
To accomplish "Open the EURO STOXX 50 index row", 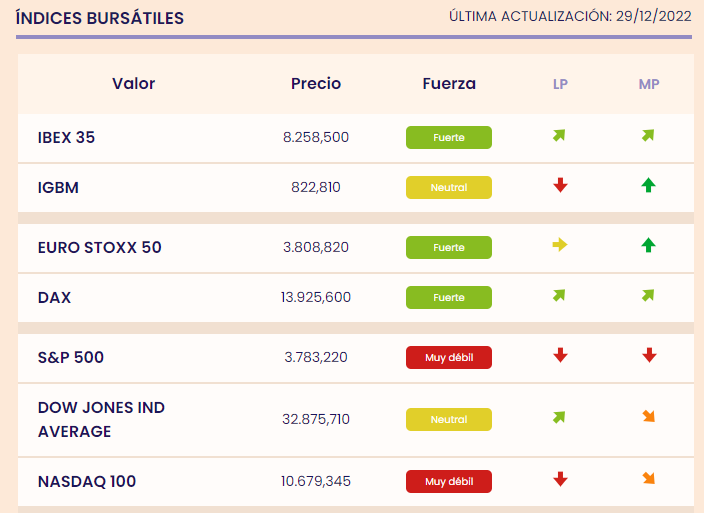I will tap(356, 248).
